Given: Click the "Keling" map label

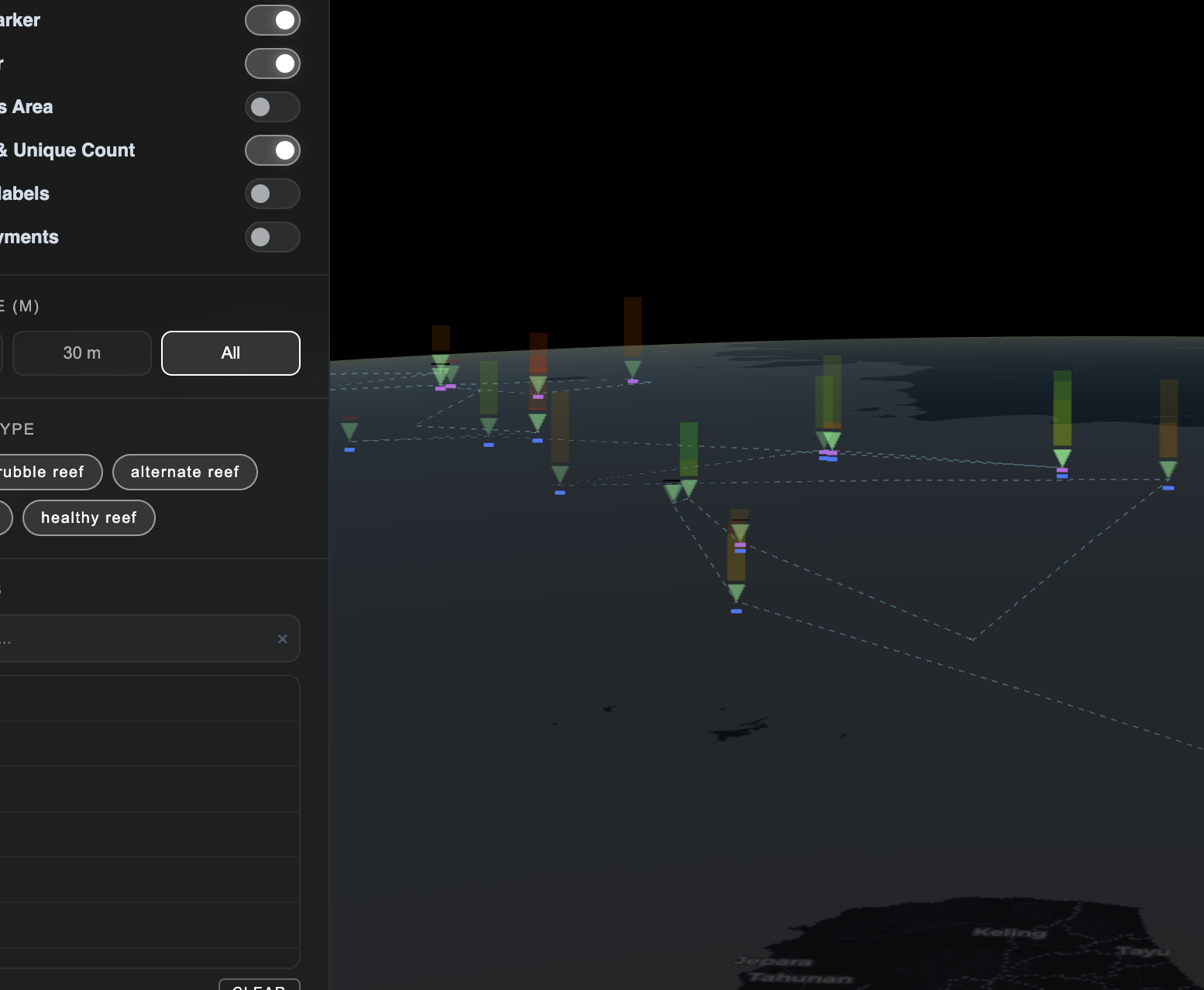Looking at the screenshot, I should pyautogui.click(x=1010, y=932).
